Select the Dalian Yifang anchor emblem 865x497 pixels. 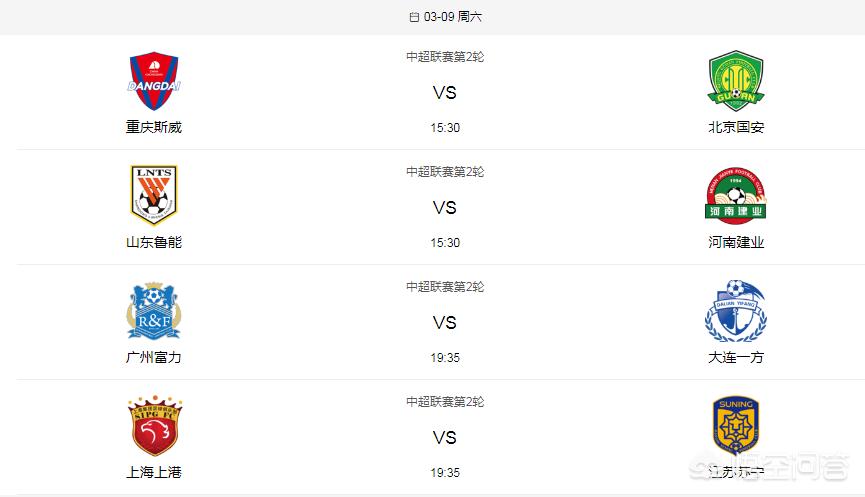coord(736,311)
